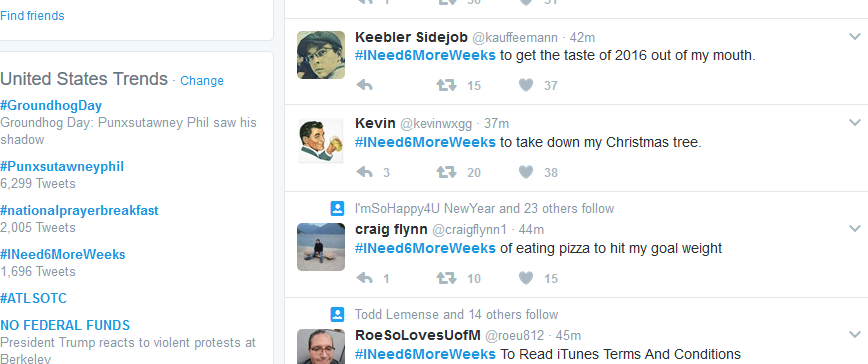Click the Find friends link
This screenshot has height=364, width=868.
(32, 15)
